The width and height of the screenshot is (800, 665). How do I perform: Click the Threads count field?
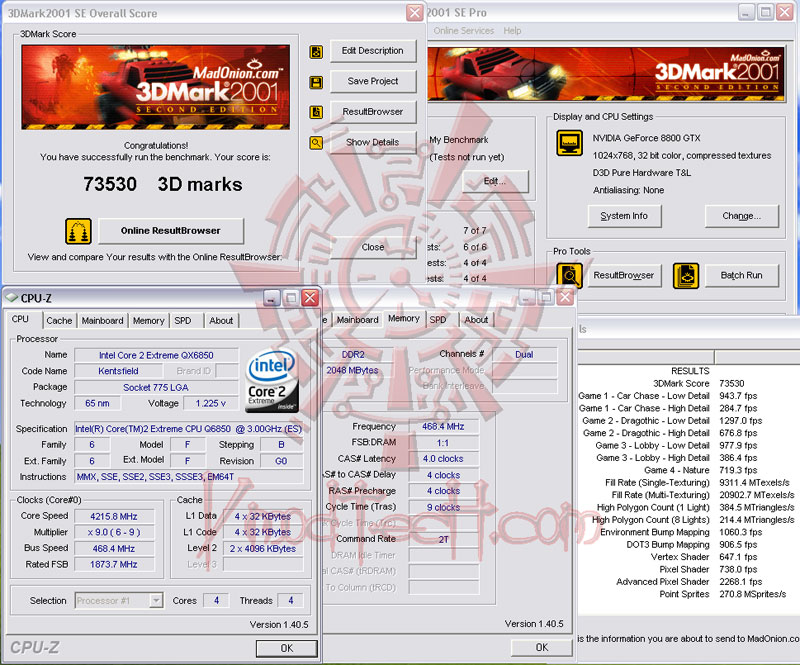pos(291,601)
